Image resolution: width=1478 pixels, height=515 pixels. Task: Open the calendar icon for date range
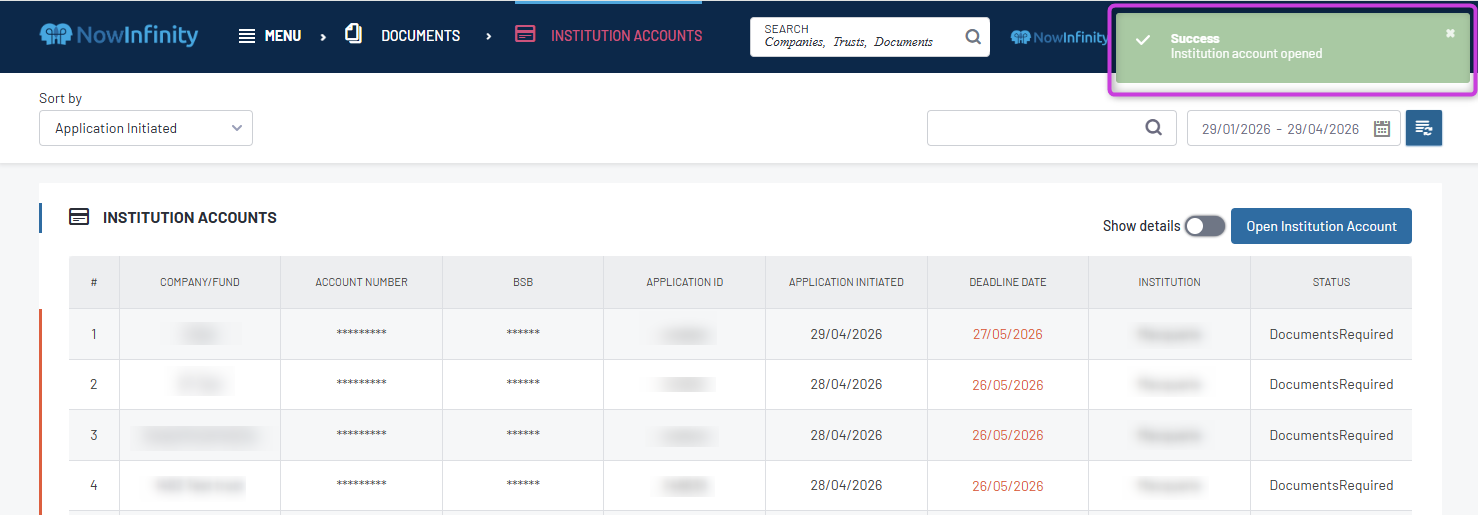(x=1382, y=128)
